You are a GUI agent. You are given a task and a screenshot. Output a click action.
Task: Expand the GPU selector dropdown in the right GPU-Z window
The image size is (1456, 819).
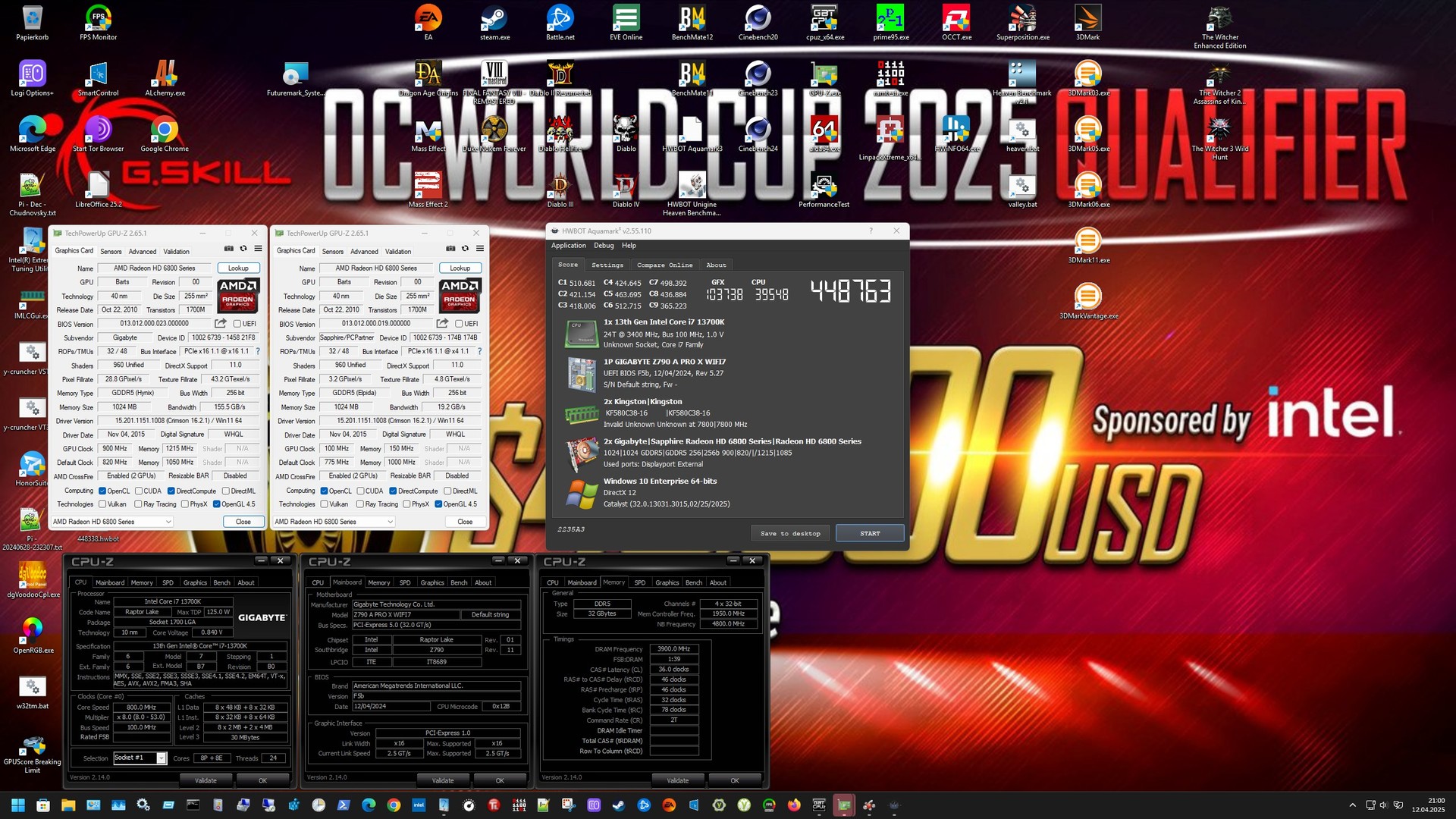[x=334, y=522]
